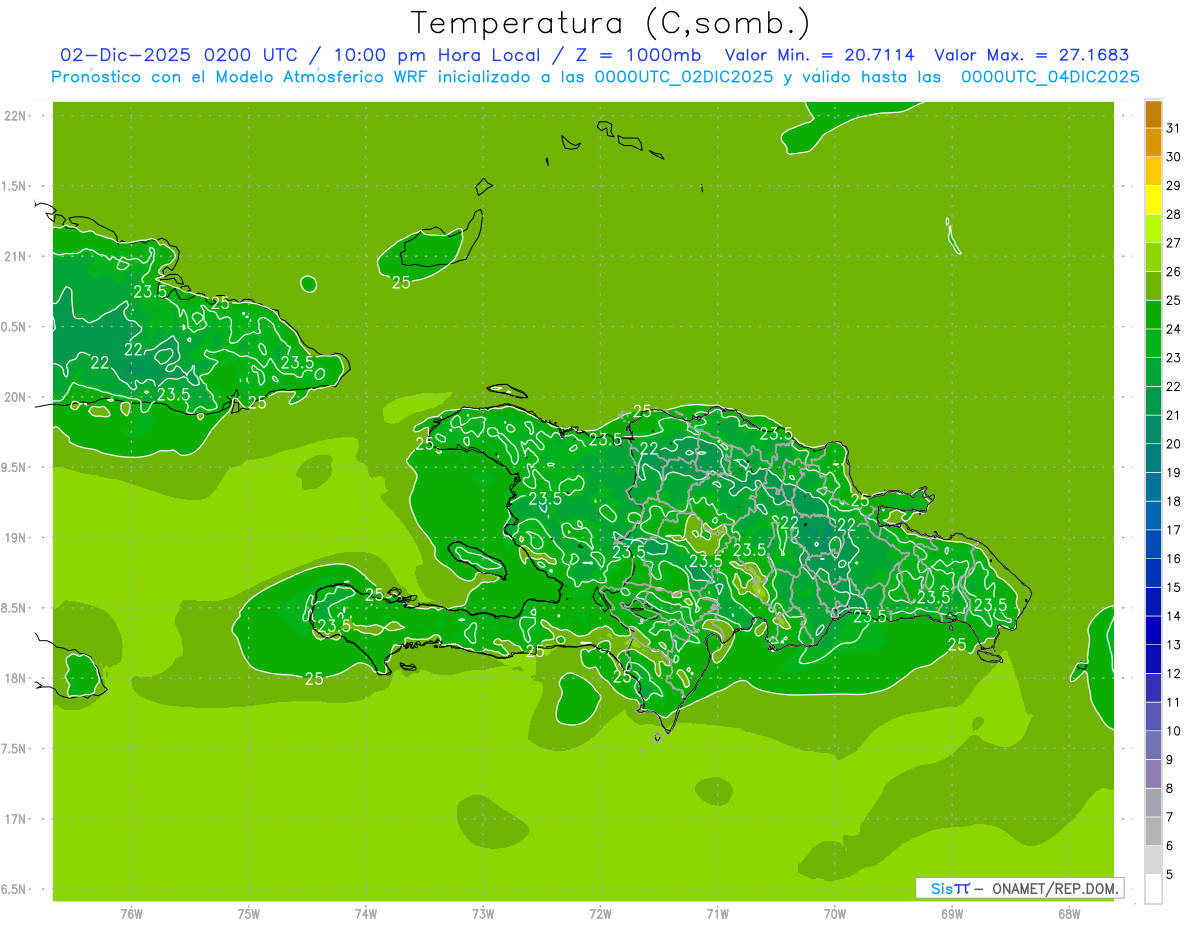
Task: Click the 'Valor Min. = 20.7114' readout
Action: point(819,55)
